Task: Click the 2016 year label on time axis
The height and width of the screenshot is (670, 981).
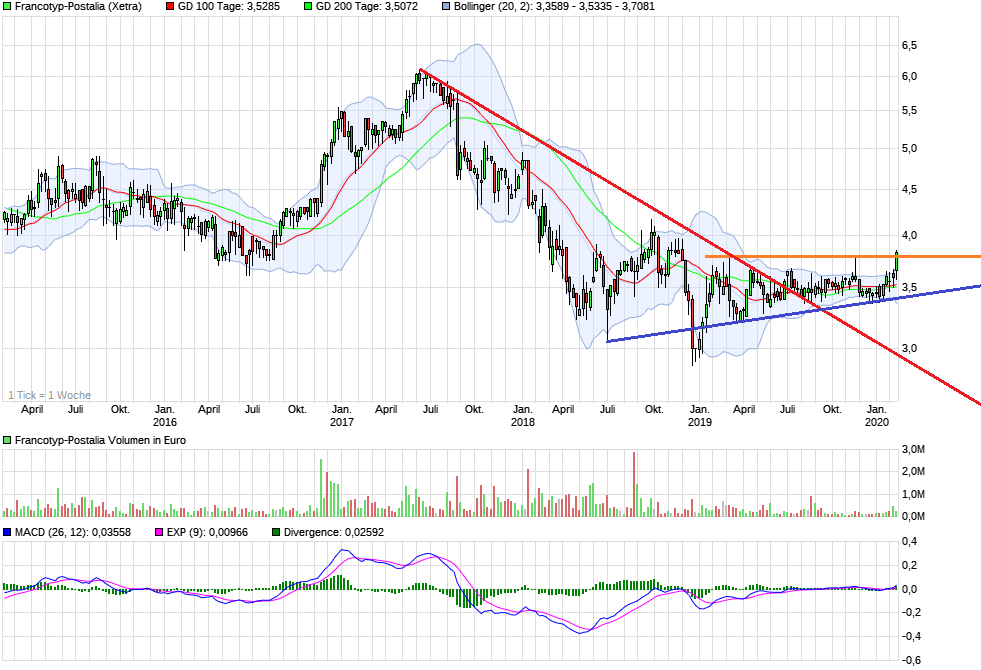Action: click(165, 422)
